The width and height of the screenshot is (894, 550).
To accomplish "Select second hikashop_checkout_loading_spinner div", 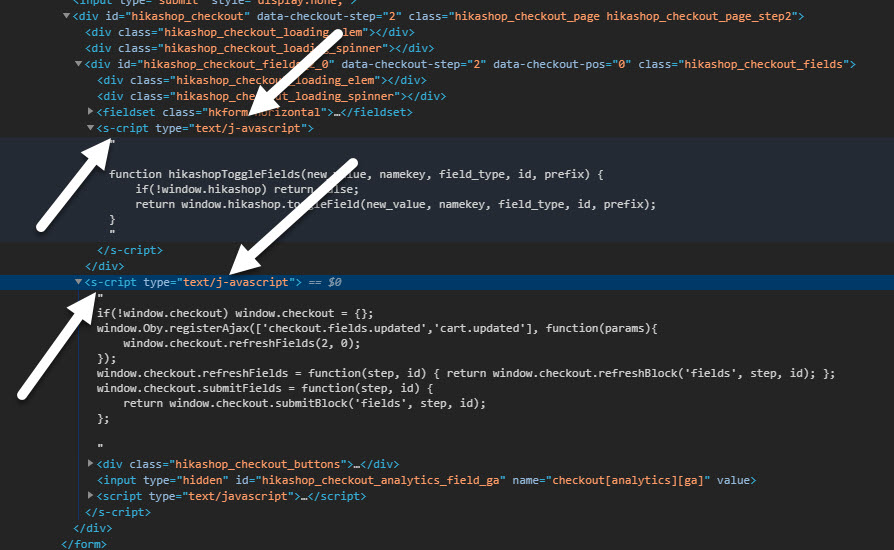I will 271,96.
